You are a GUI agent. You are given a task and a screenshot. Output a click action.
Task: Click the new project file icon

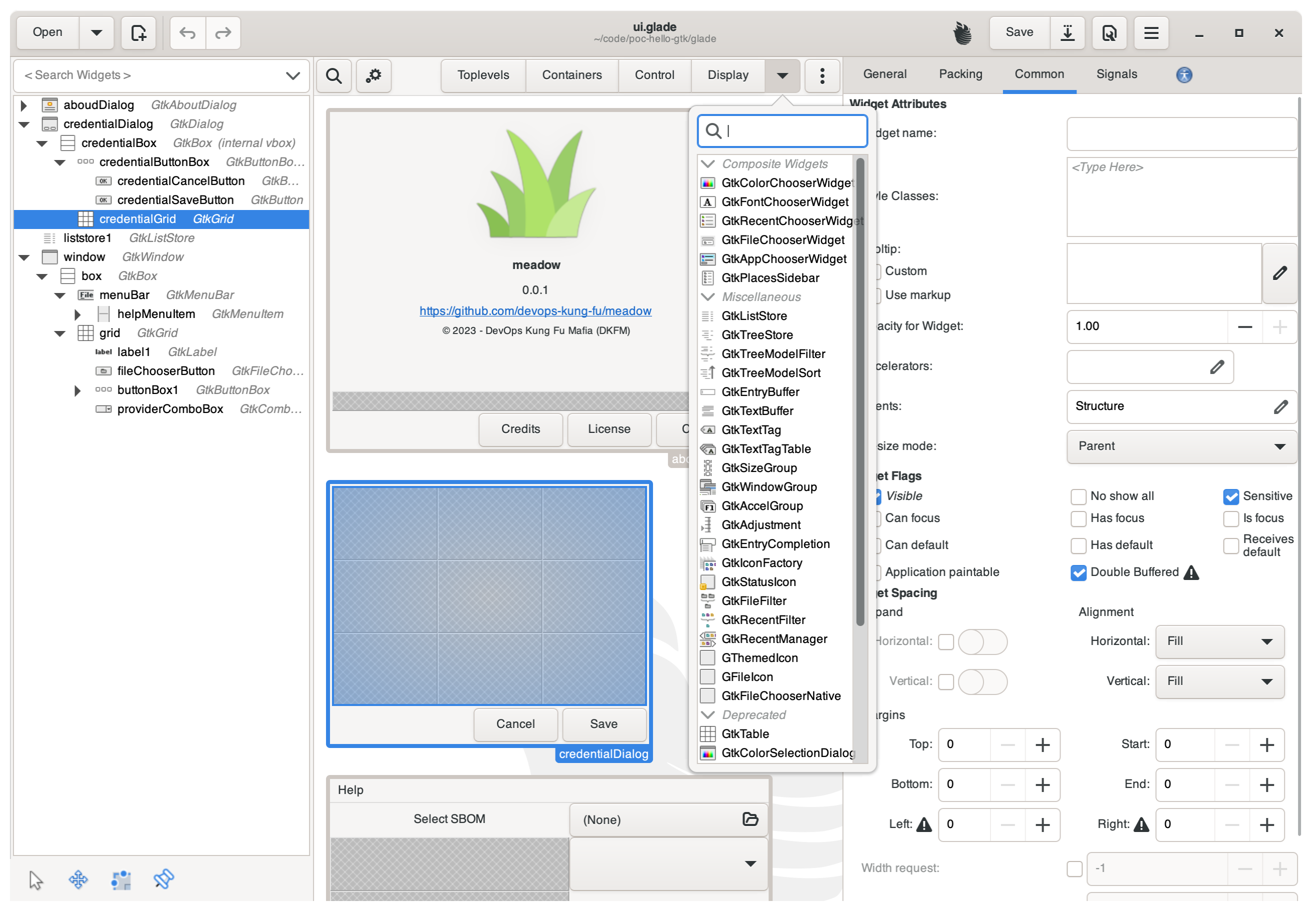click(138, 32)
